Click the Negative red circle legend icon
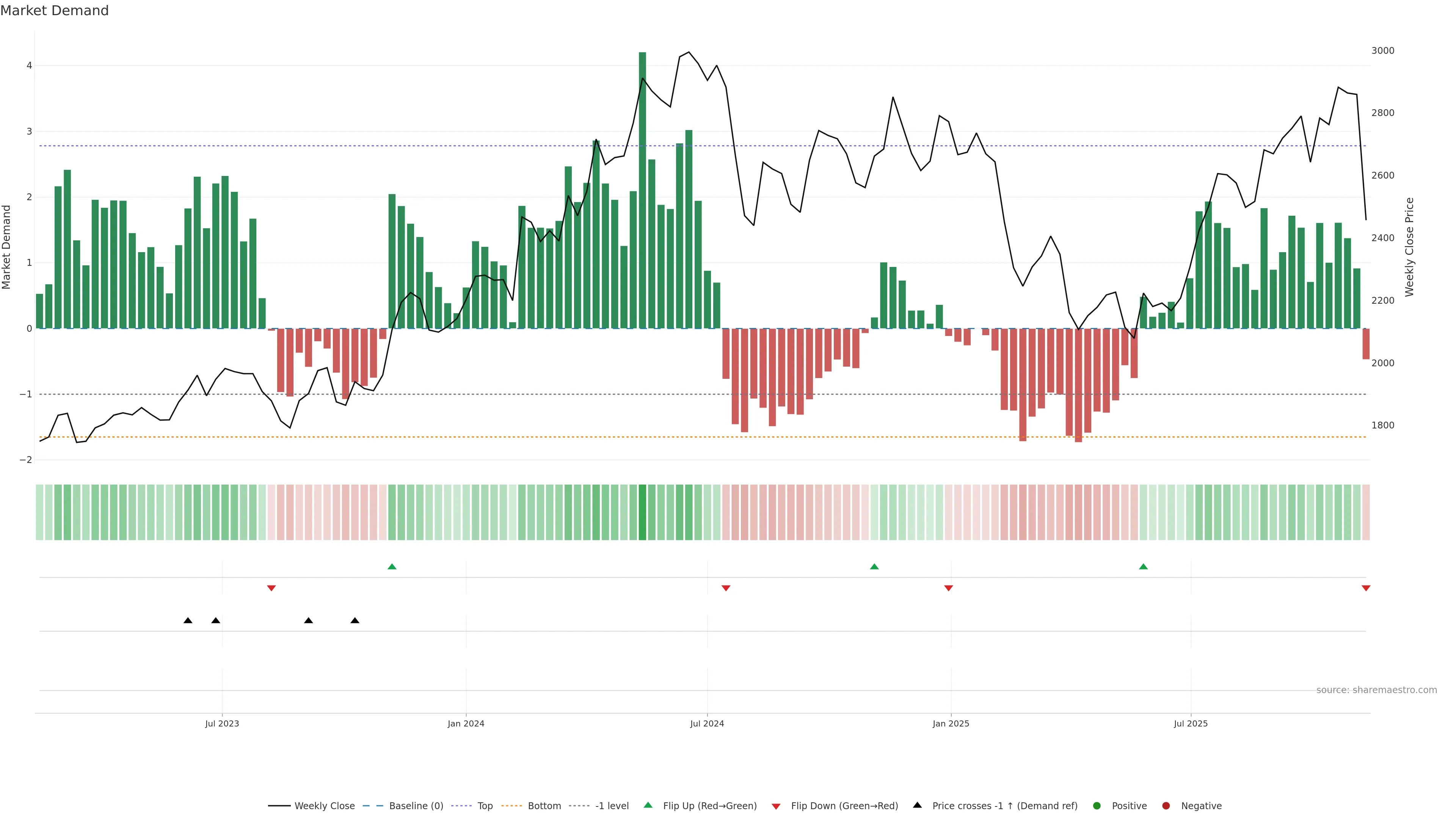 click(1166, 806)
